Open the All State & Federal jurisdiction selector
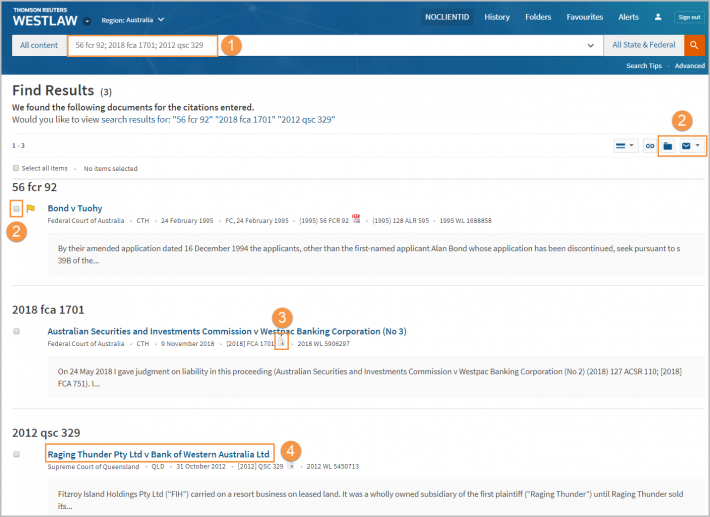 coord(643,45)
